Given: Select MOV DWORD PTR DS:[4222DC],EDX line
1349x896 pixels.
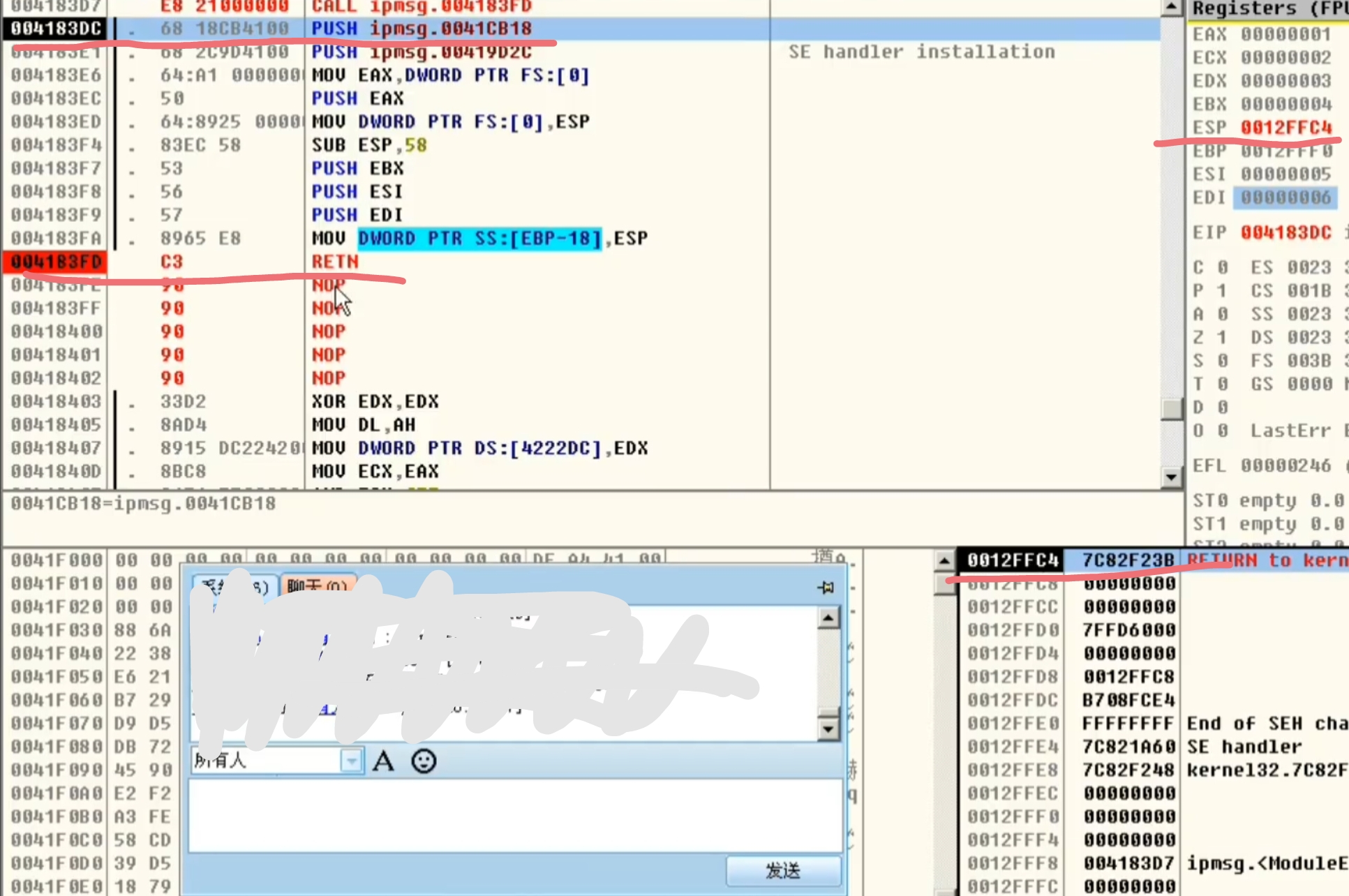Looking at the screenshot, I should pos(479,448).
